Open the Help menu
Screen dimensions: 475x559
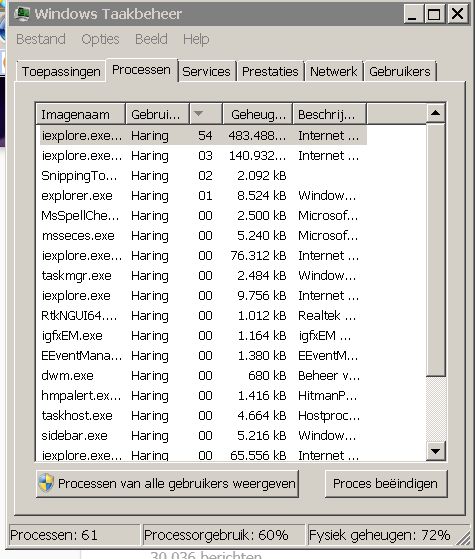(x=196, y=39)
